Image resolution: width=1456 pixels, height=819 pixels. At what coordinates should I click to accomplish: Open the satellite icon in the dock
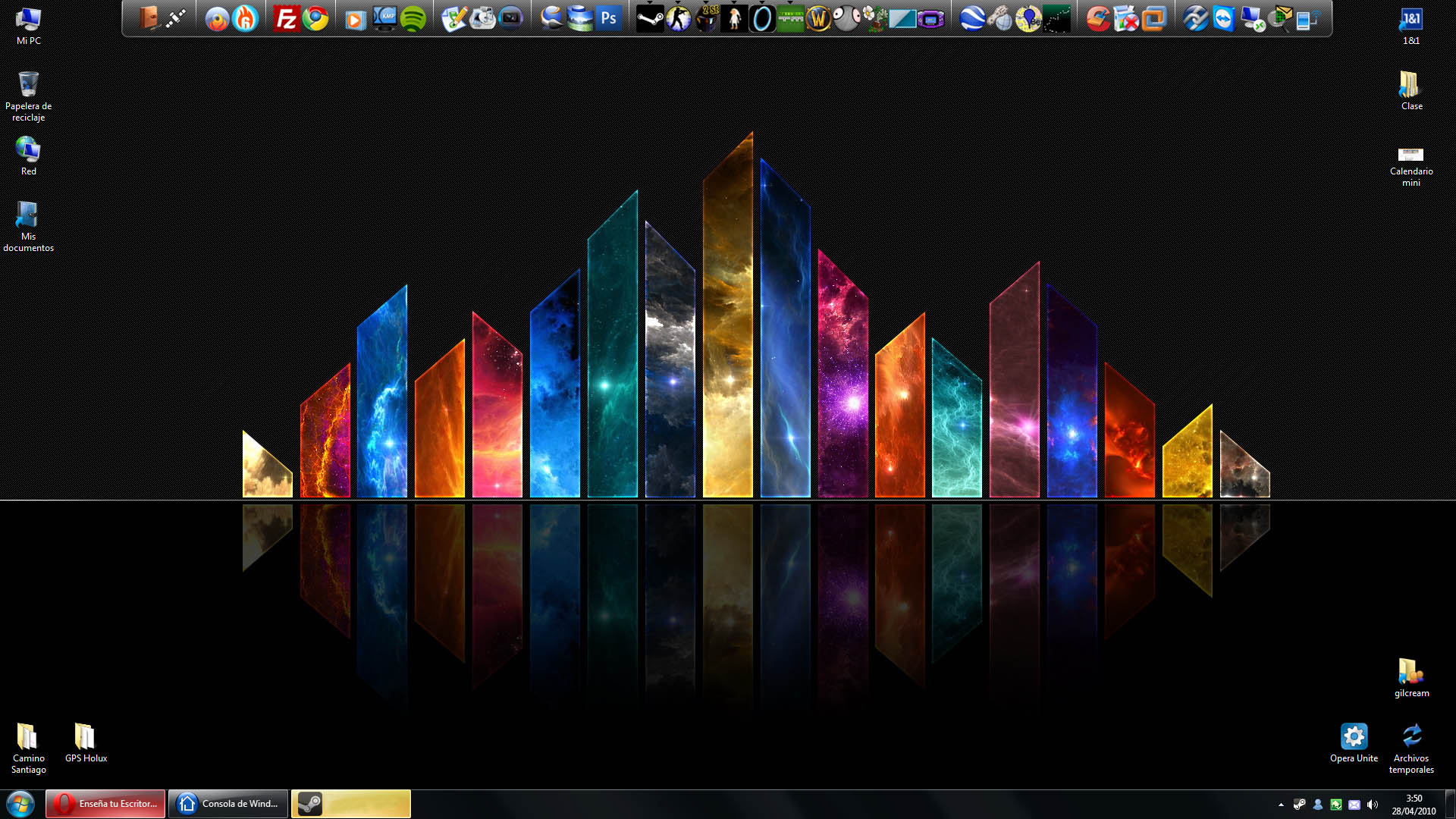pyautogui.click(x=176, y=18)
